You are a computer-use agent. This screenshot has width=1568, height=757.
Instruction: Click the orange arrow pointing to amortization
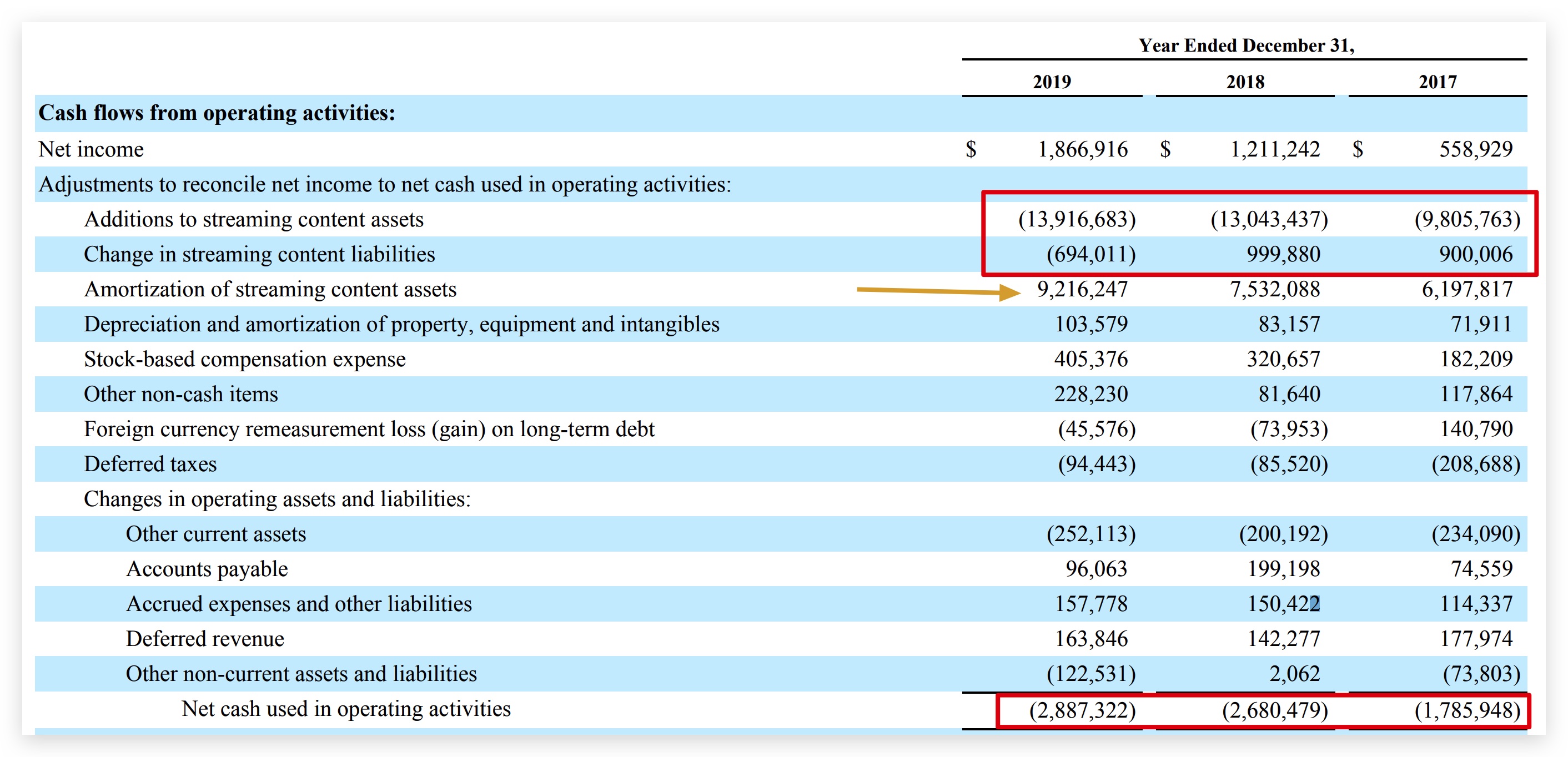click(x=937, y=291)
